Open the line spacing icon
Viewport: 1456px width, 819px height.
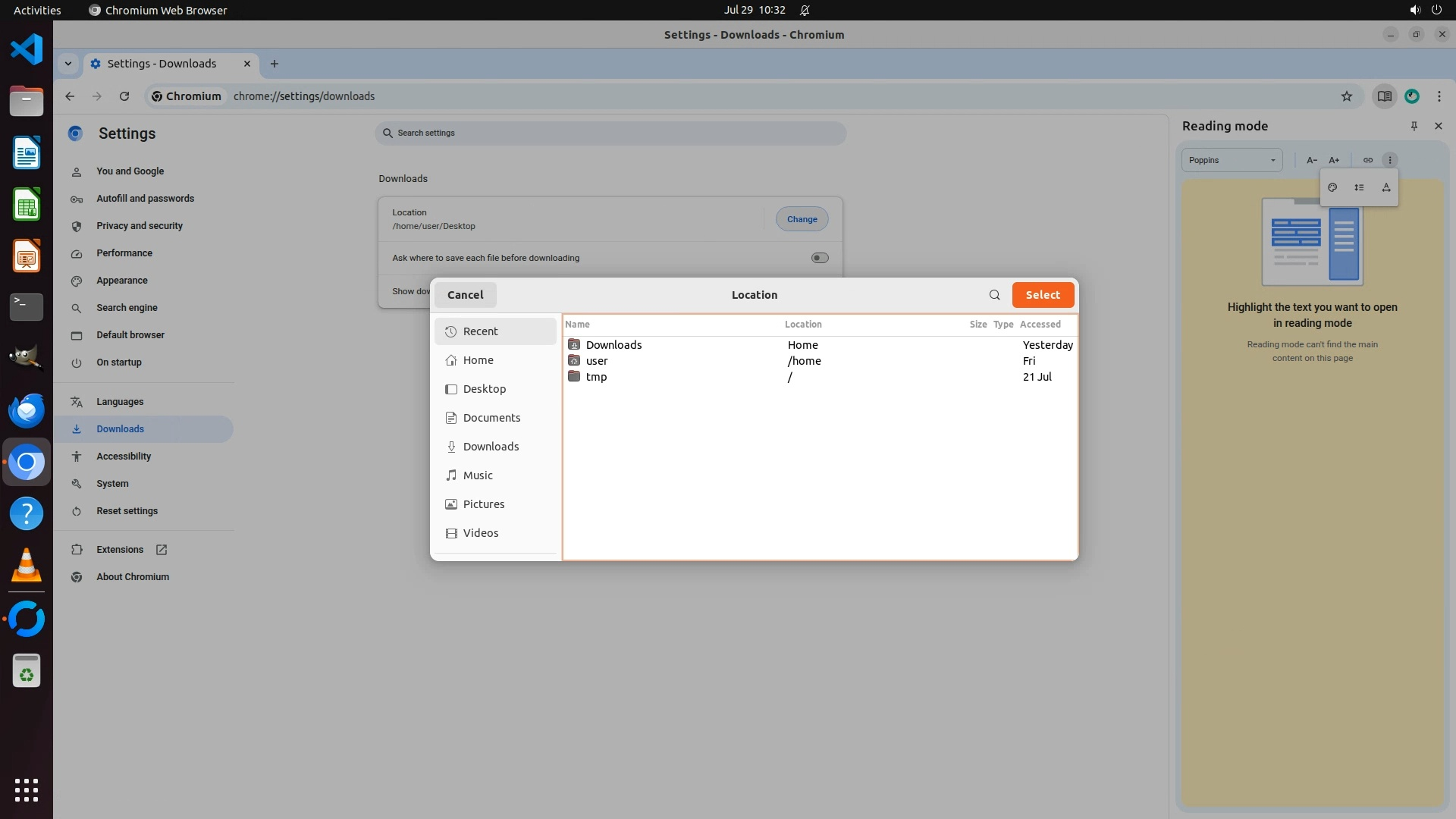pyautogui.click(x=1359, y=187)
